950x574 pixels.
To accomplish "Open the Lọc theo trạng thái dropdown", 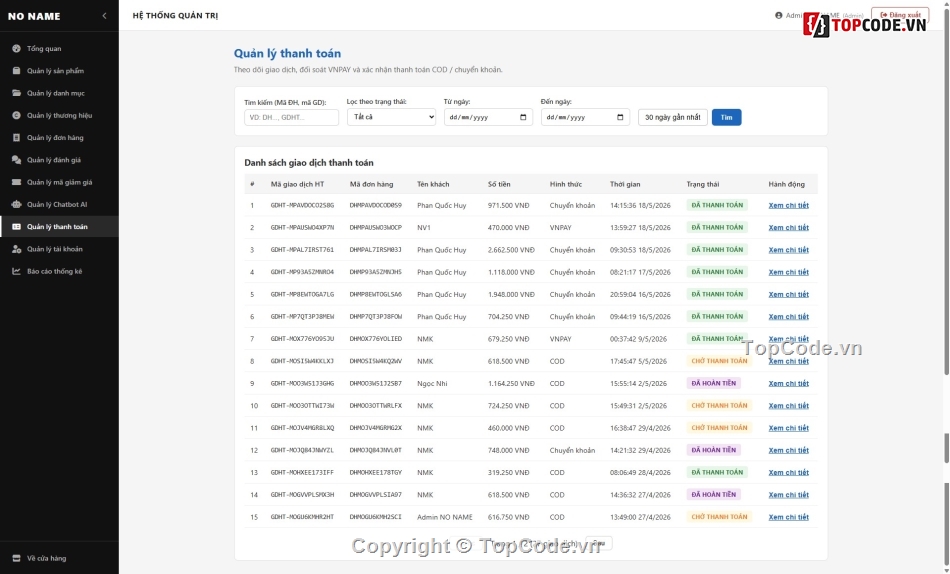I will tap(391, 117).
